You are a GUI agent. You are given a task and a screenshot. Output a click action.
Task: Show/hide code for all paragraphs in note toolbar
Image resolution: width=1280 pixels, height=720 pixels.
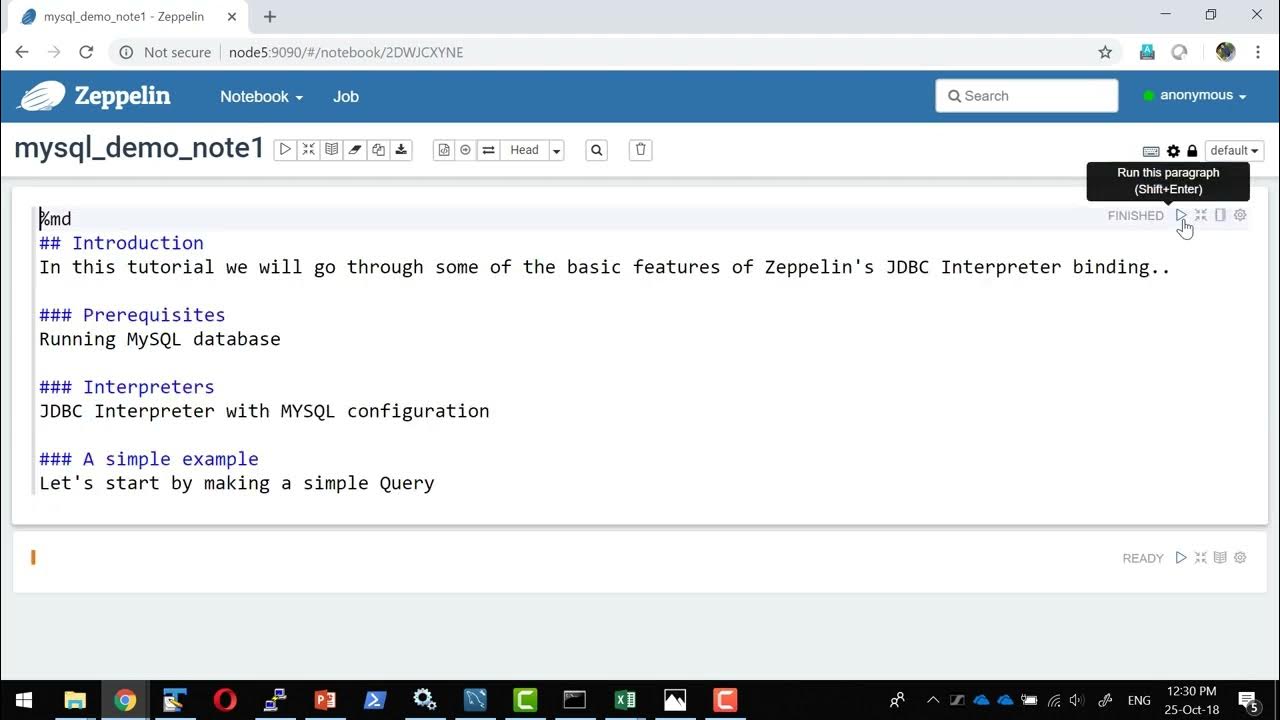[308, 150]
